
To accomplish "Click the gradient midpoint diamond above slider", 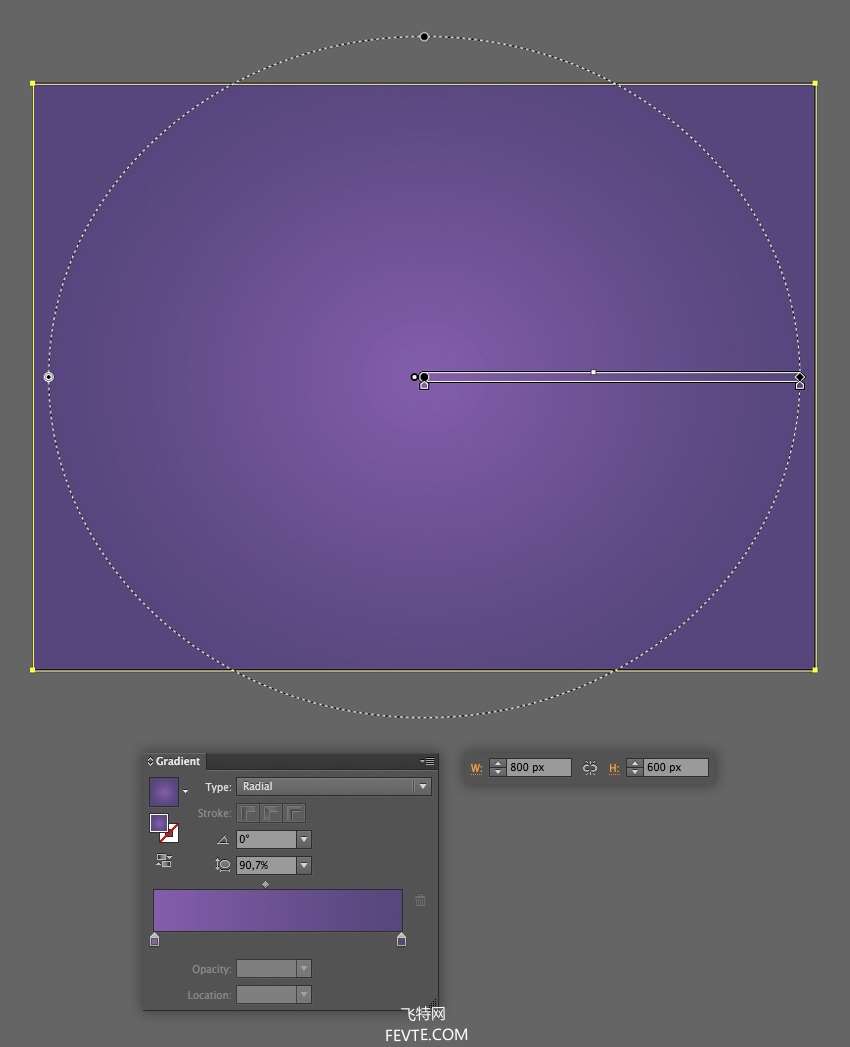I will tap(265, 884).
